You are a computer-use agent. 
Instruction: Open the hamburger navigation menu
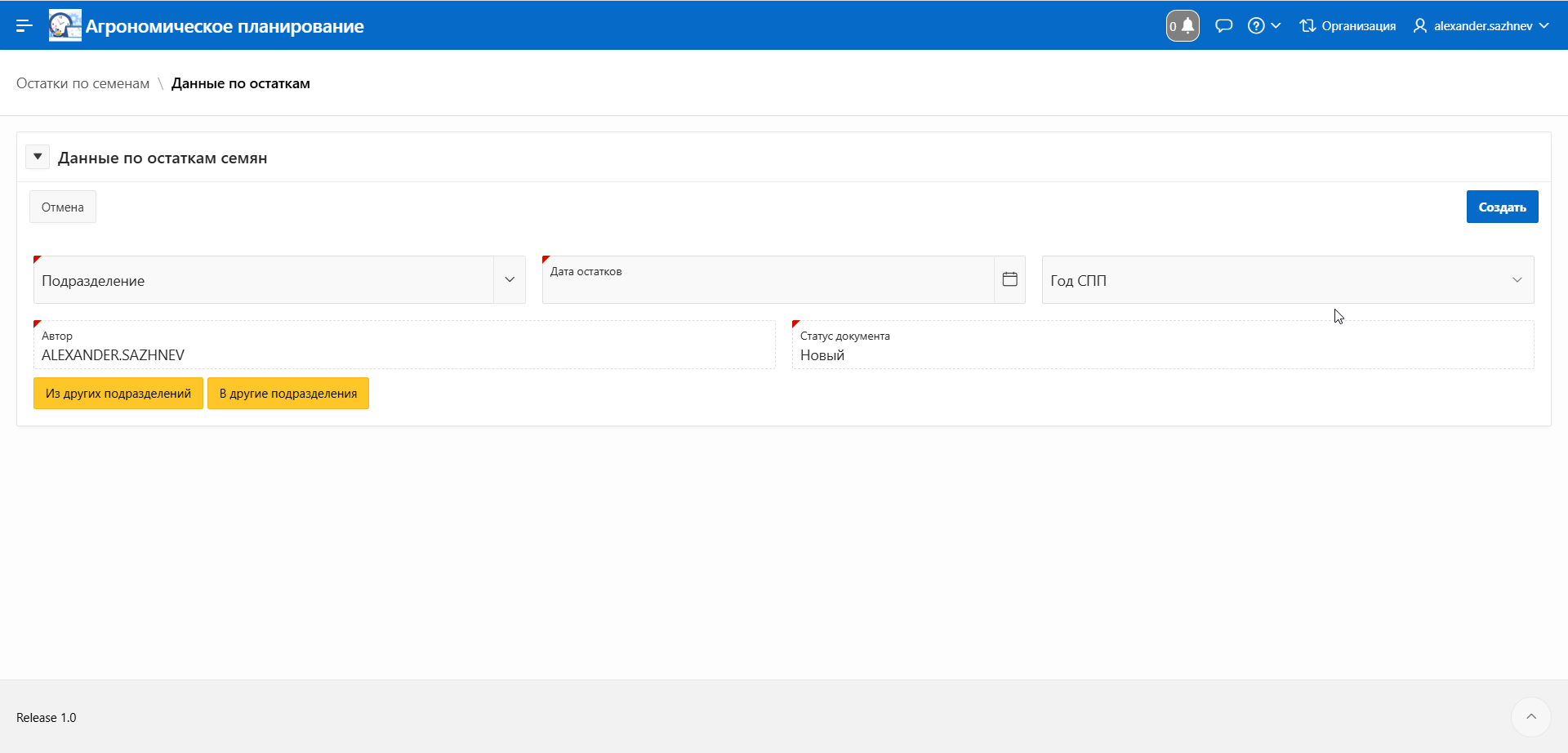point(24,26)
